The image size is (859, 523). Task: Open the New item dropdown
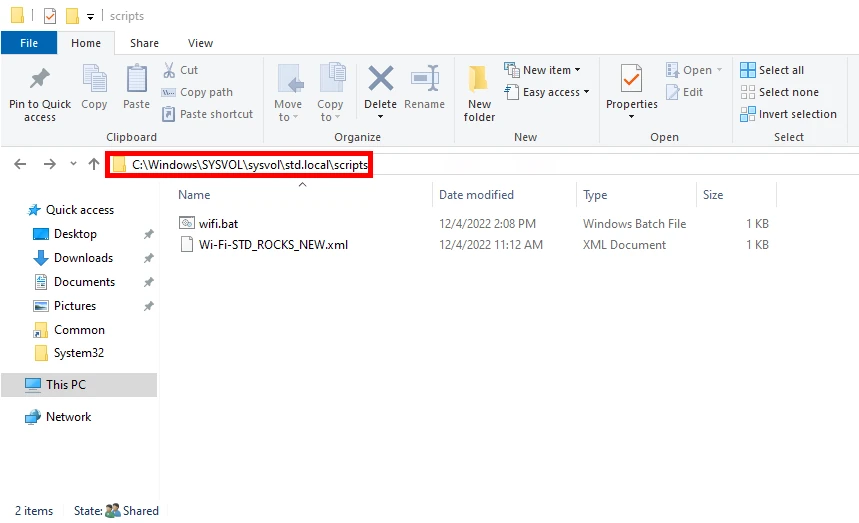click(542, 70)
